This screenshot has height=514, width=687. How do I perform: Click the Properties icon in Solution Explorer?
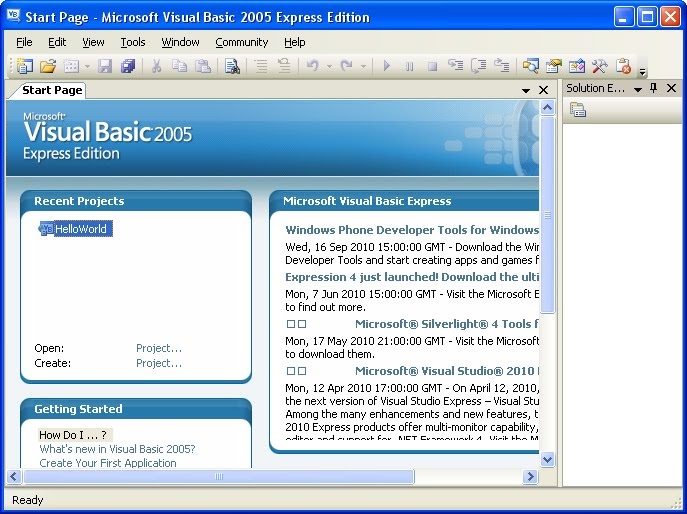pos(578,110)
